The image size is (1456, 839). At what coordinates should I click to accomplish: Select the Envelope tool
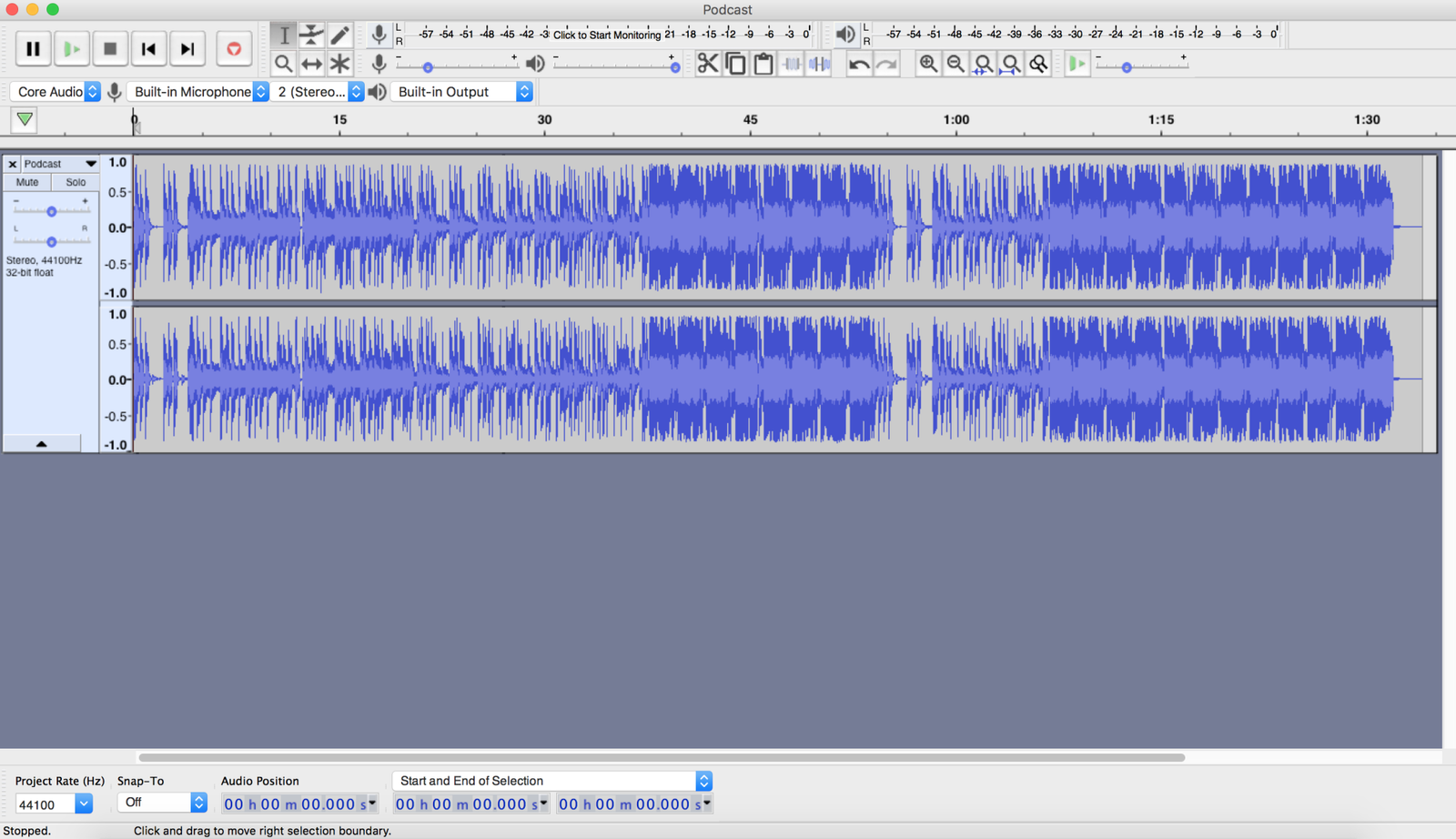click(x=311, y=35)
